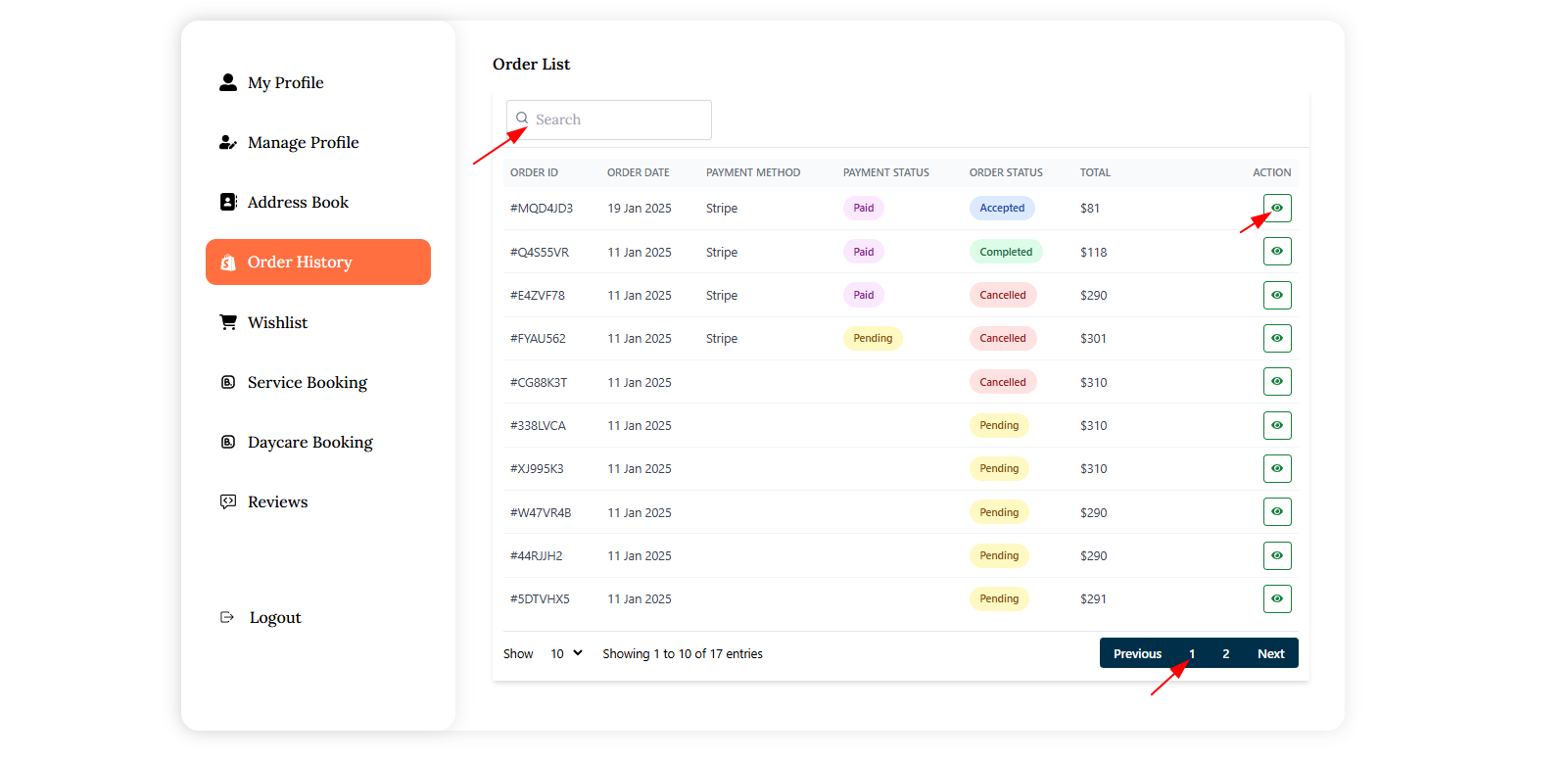Click the view eye icon for order #MQD4JD3
The height and width of the screenshot is (762, 1568).
1277,208
